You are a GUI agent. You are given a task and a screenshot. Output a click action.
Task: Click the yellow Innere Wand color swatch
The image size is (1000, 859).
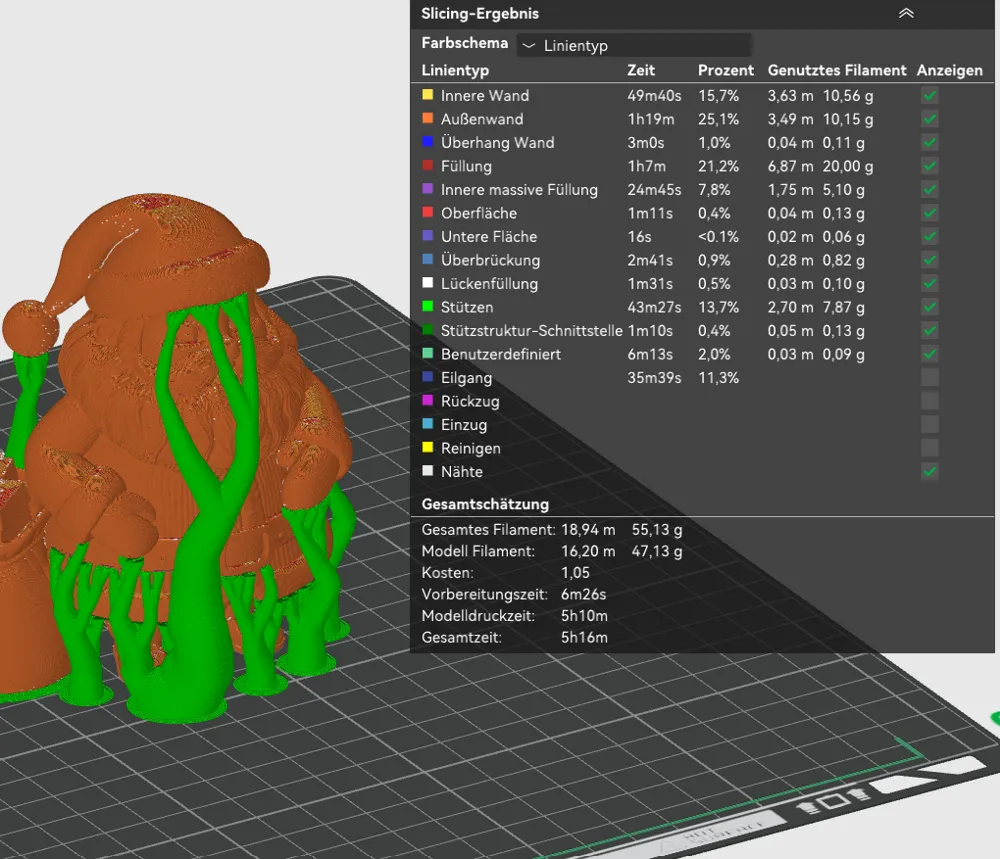428,96
